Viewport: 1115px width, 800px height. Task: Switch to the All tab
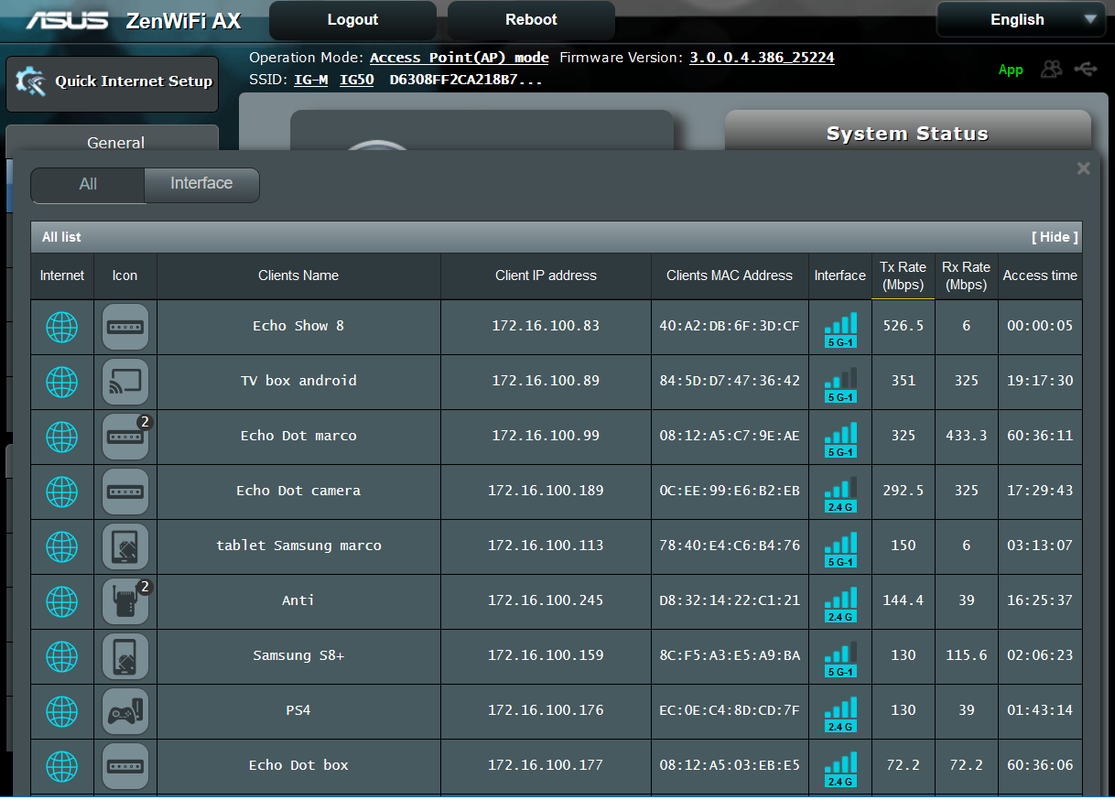click(88, 184)
